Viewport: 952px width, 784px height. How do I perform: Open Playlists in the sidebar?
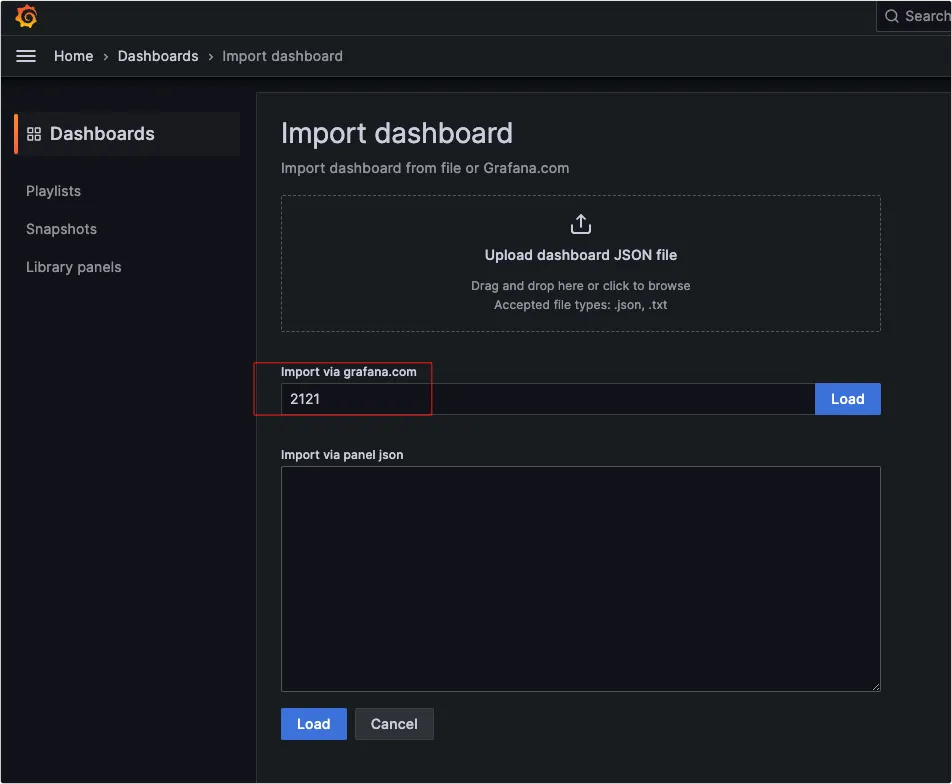53,191
